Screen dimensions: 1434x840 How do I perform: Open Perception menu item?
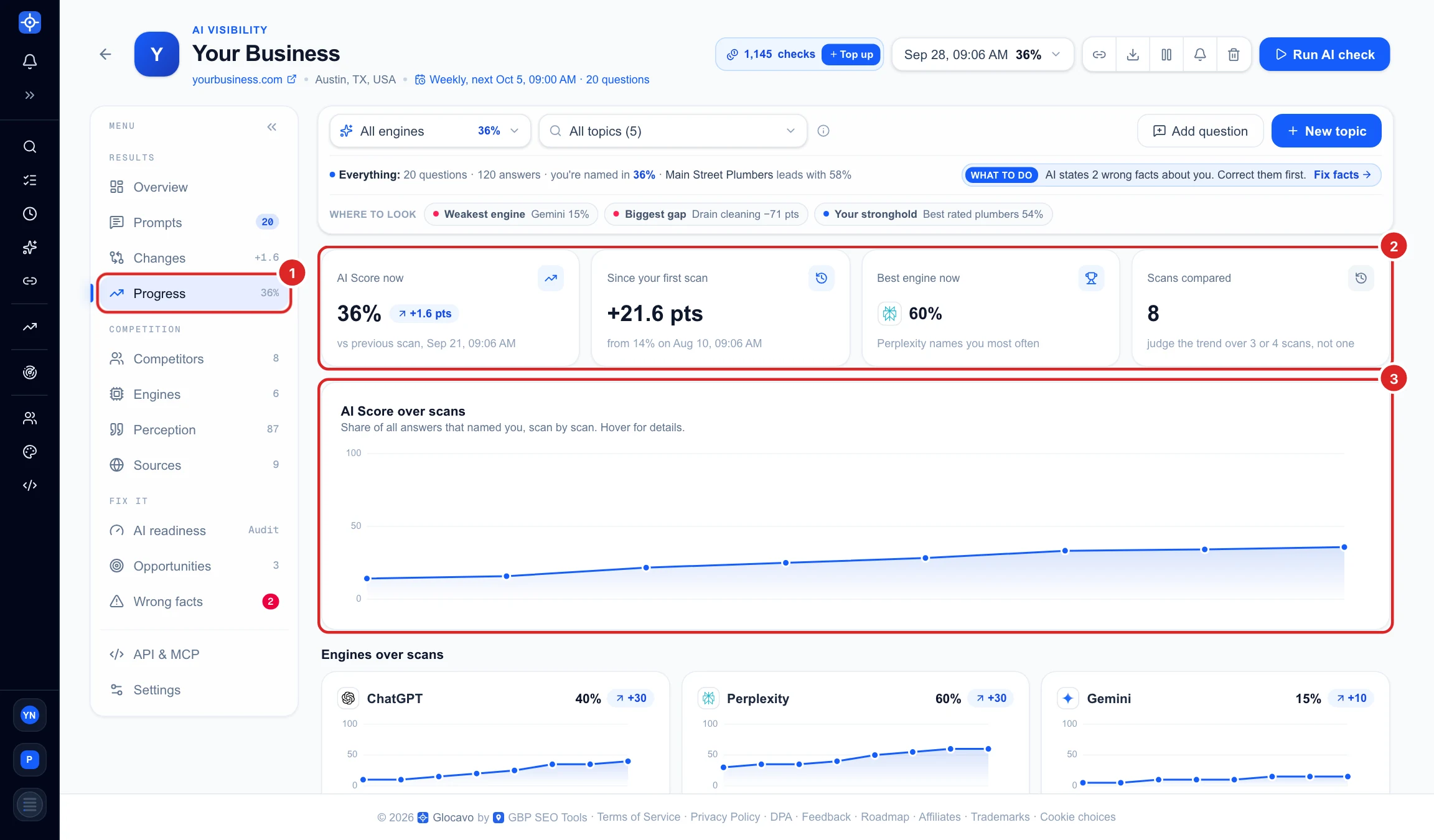pyautogui.click(x=194, y=430)
